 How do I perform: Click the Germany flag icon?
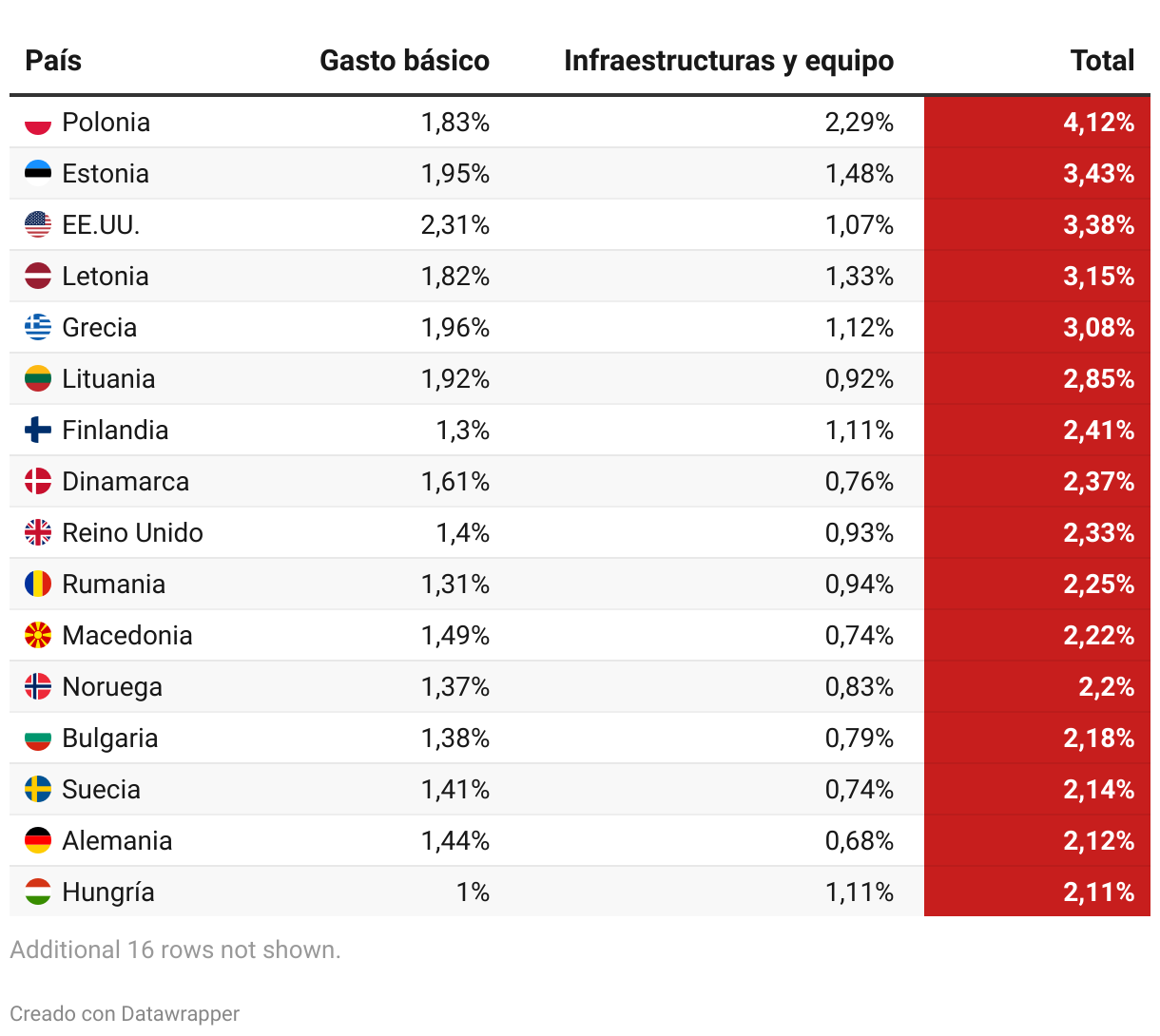38,841
